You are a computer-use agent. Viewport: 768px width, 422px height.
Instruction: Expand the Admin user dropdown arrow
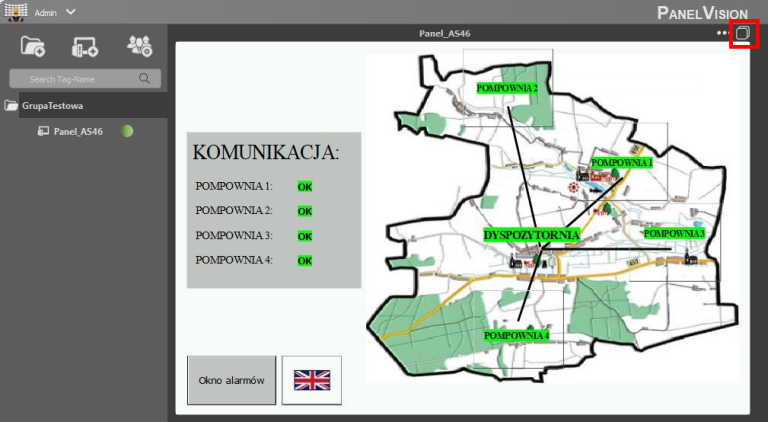(x=70, y=12)
